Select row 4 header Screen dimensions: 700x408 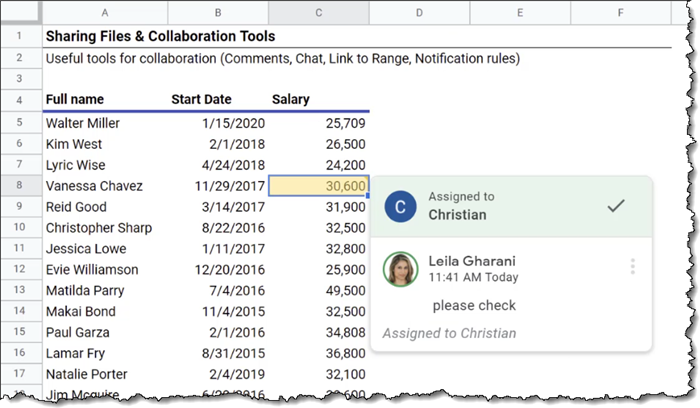[x=21, y=100]
